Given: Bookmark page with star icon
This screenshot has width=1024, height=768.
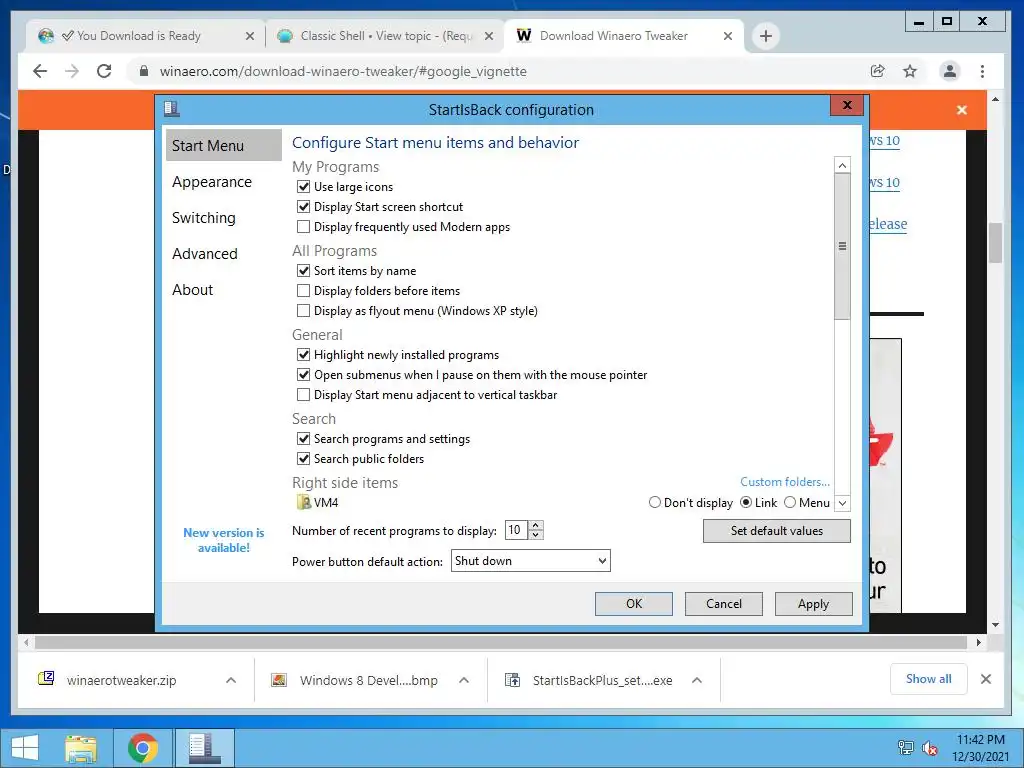Looking at the screenshot, I should click(x=910, y=71).
